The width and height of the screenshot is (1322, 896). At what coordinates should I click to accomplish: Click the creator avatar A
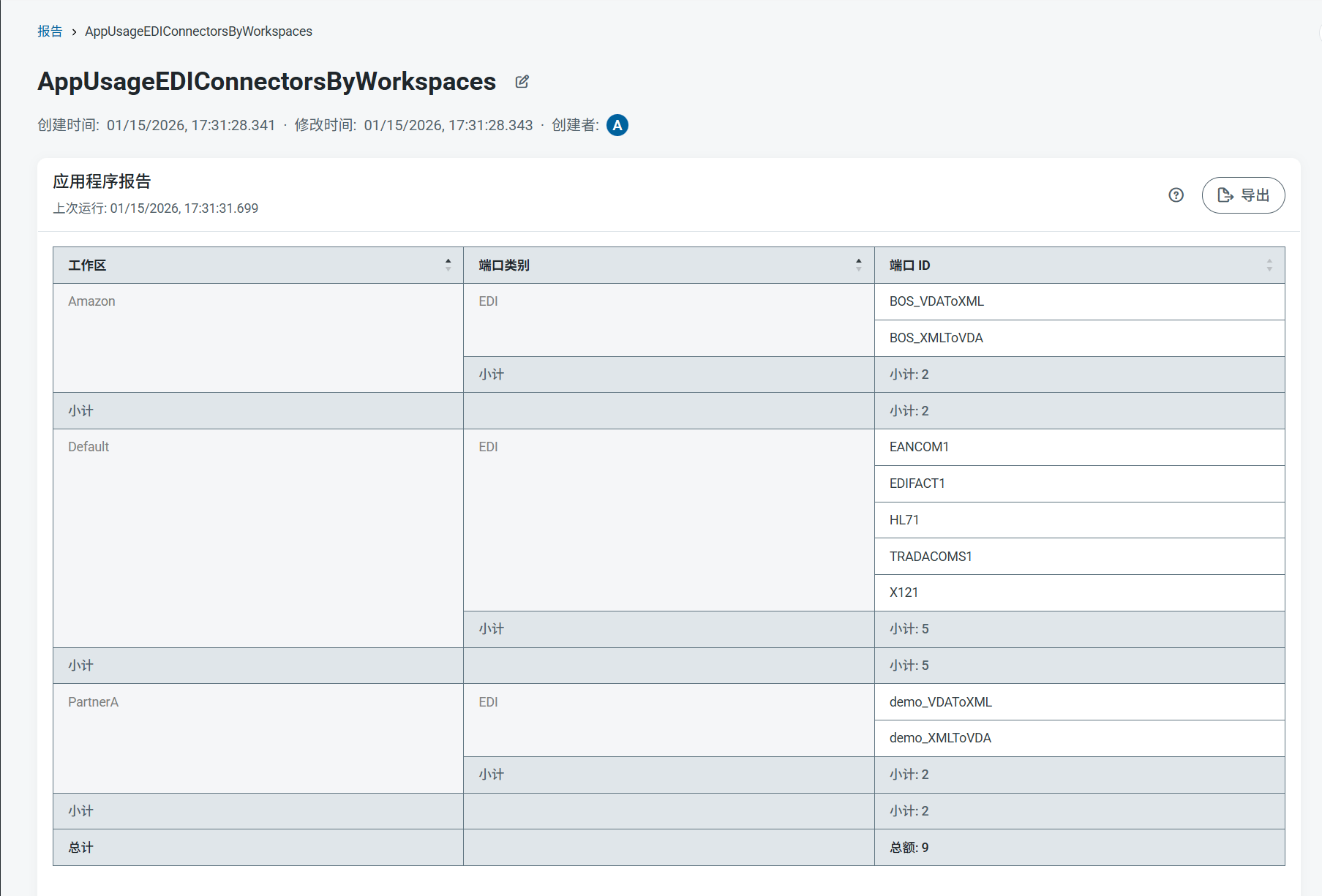[x=617, y=126]
